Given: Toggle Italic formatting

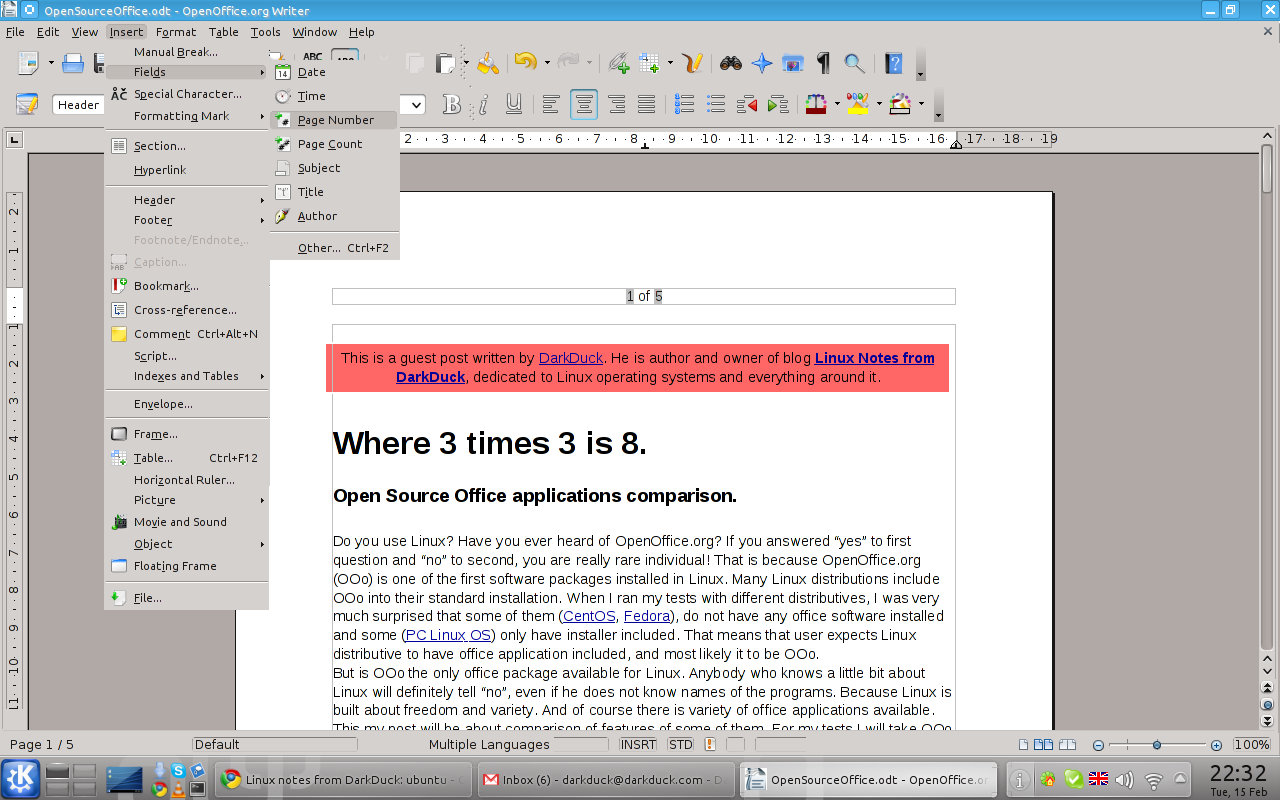Looking at the screenshot, I should click(483, 104).
